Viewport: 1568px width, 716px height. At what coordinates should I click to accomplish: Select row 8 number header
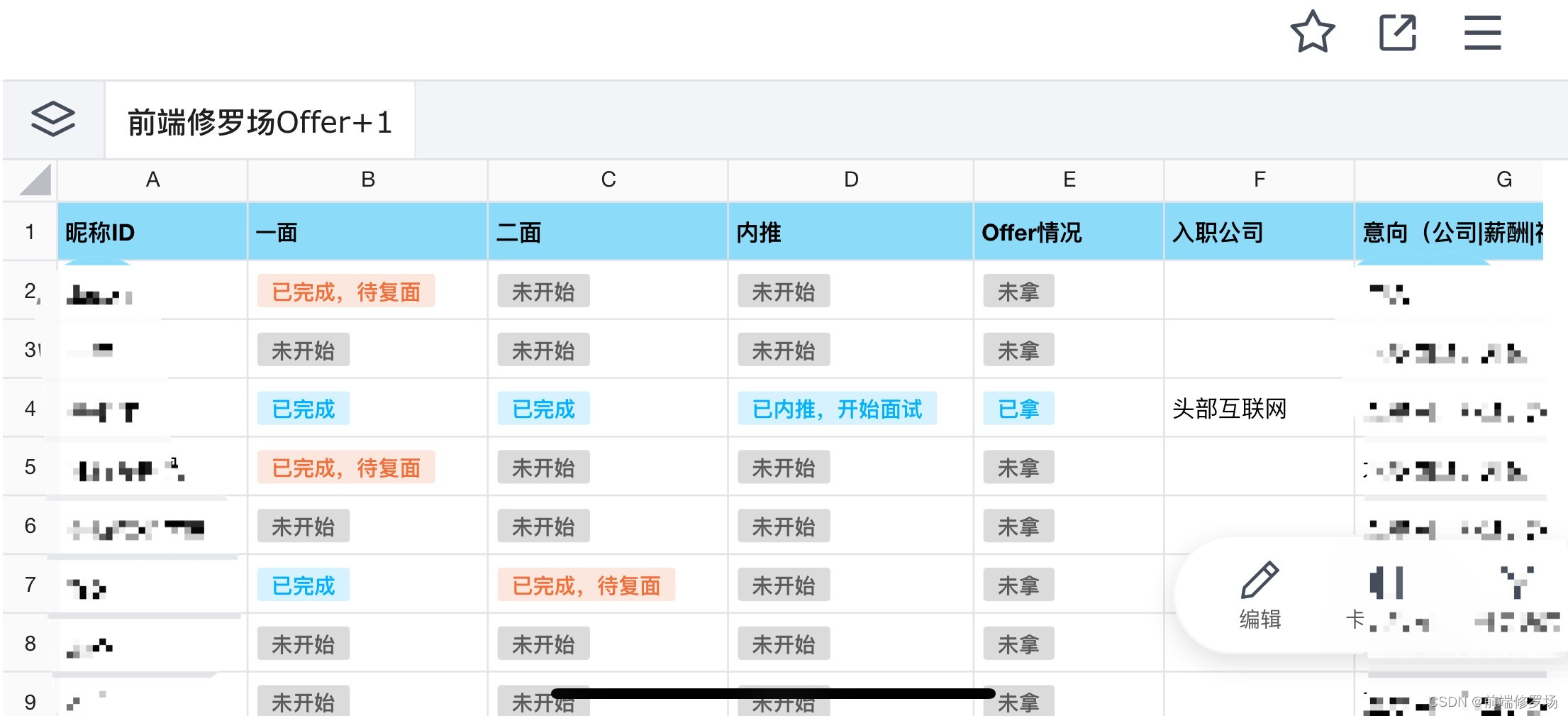(30, 644)
